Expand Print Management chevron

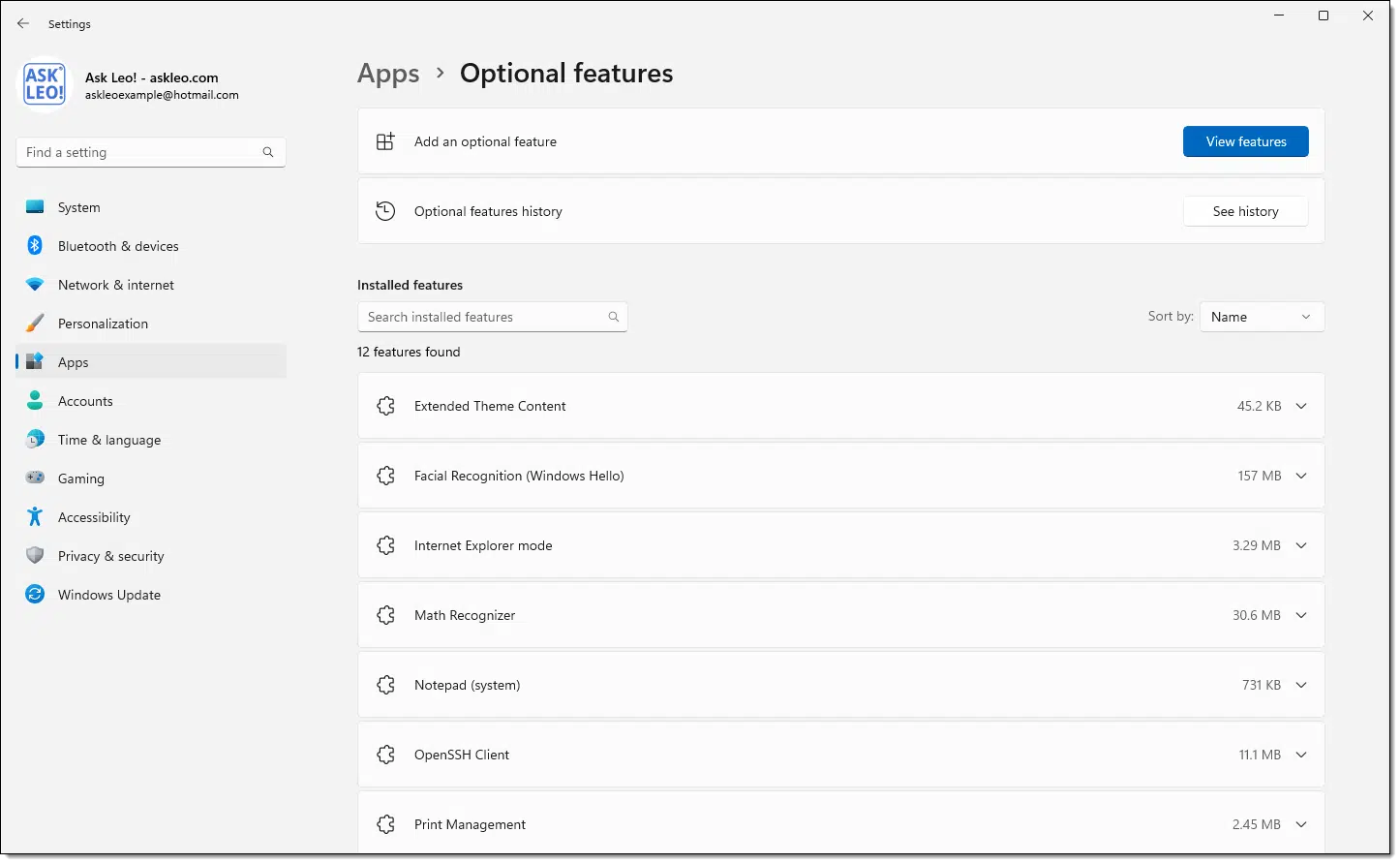click(x=1301, y=824)
